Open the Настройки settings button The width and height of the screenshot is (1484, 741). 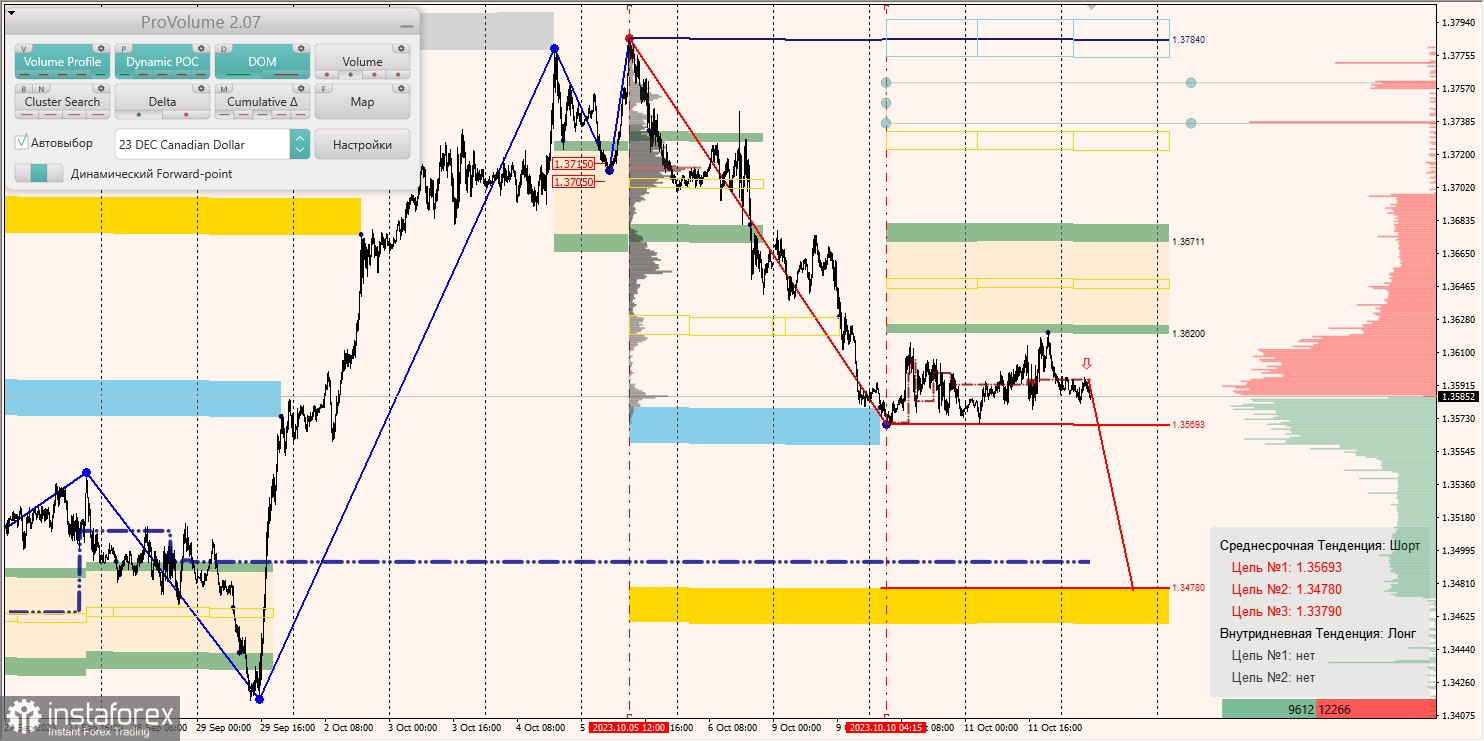tap(362, 144)
